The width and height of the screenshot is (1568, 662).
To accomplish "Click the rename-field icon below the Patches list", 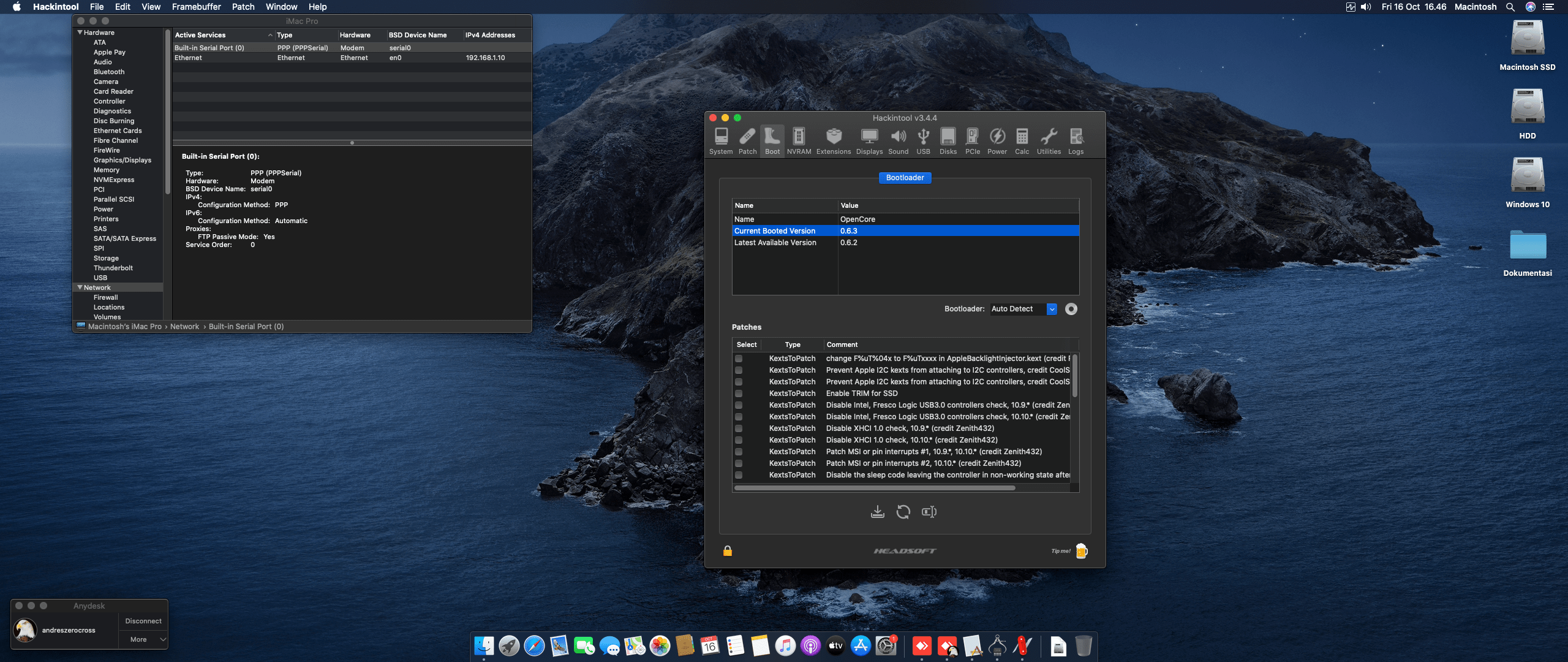I will pos(929,512).
